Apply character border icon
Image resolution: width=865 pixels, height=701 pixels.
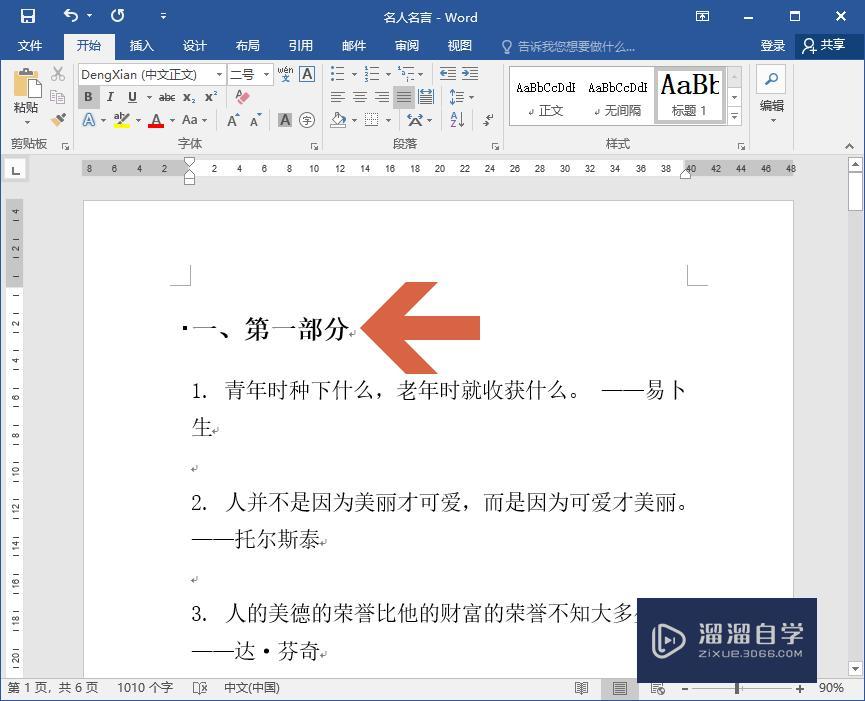click(x=307, y=74)
